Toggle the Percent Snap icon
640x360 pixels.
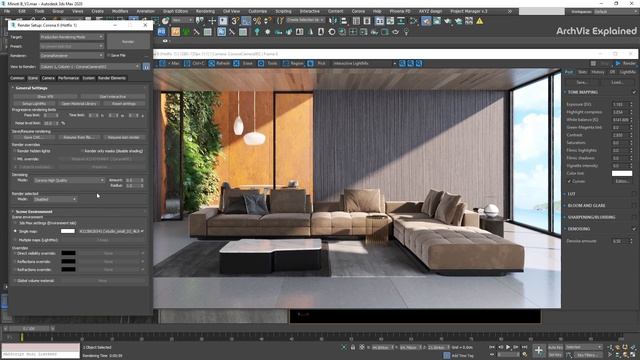click(x=257, y=21)
